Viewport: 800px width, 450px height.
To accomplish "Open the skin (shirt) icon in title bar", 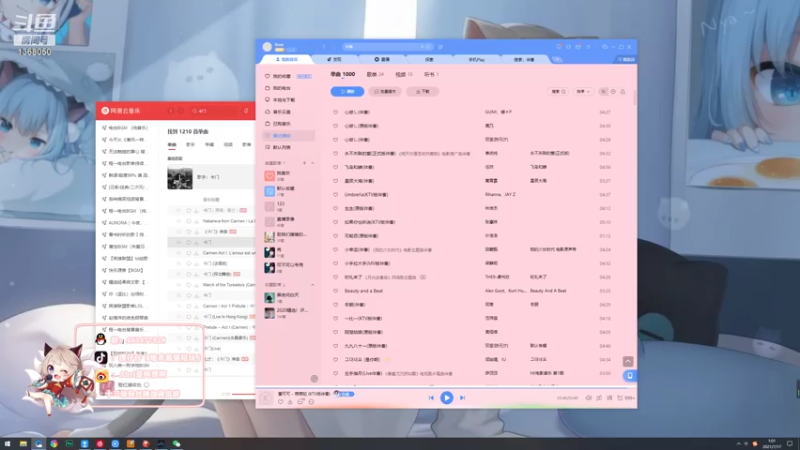I will (568, 46).
